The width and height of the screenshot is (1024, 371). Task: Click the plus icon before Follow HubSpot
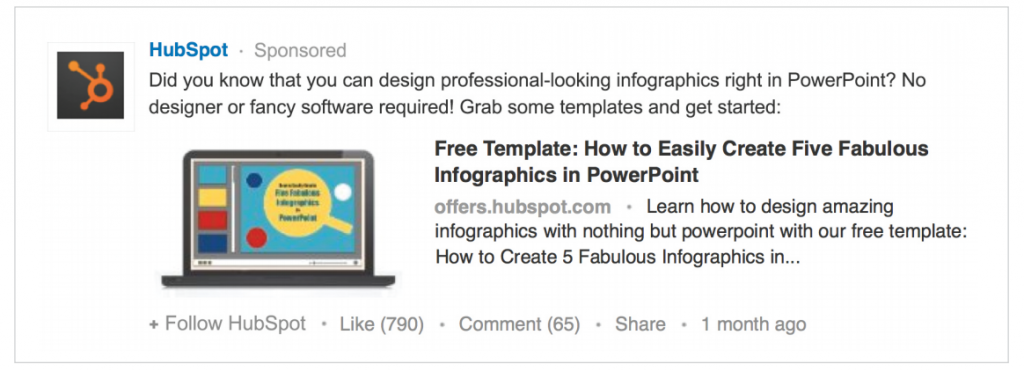153,325
